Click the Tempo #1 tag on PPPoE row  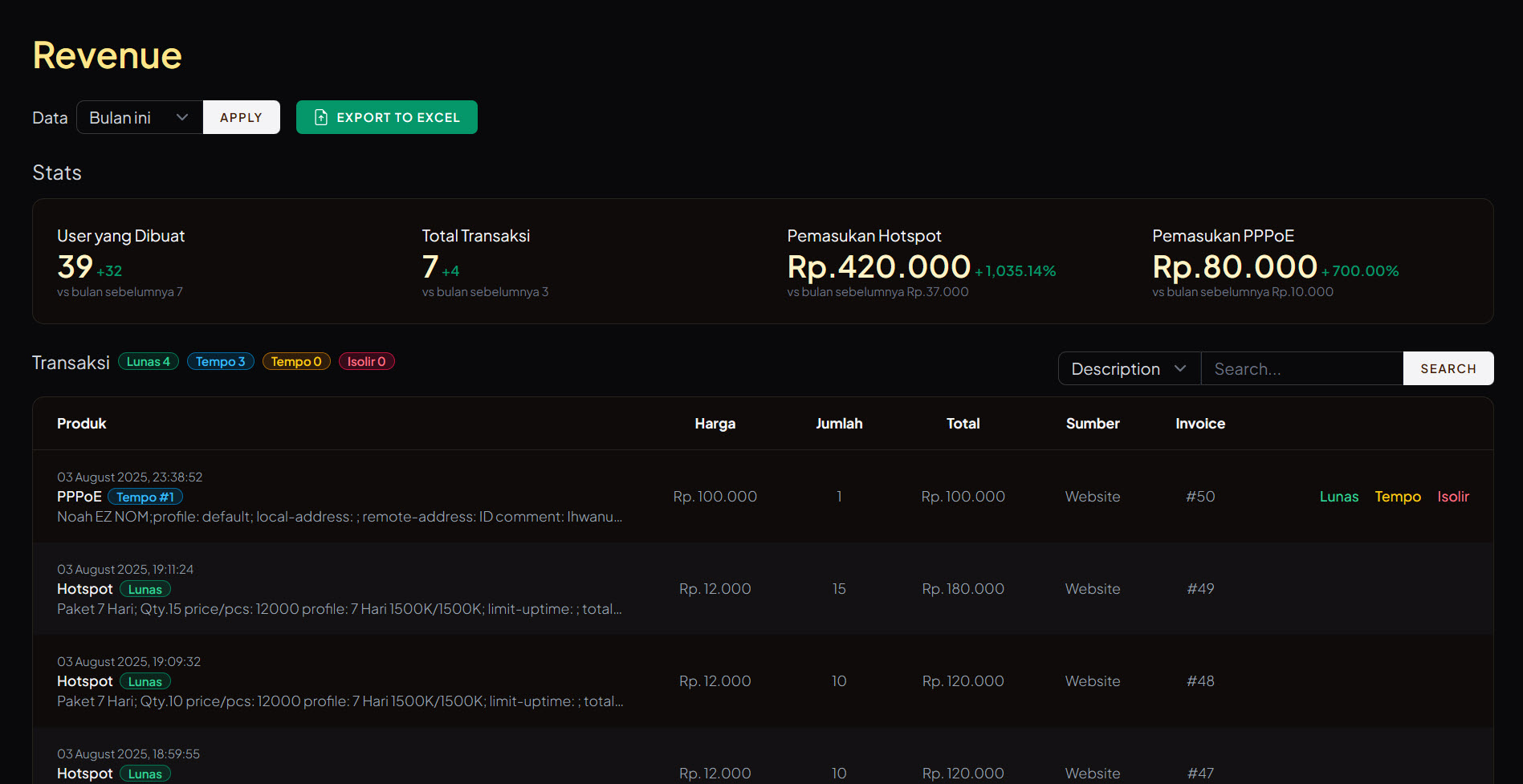pos(145,498)
